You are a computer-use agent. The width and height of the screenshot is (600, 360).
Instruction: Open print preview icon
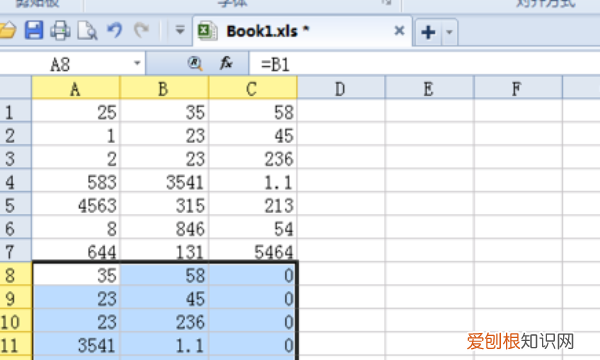coord(87,31)
